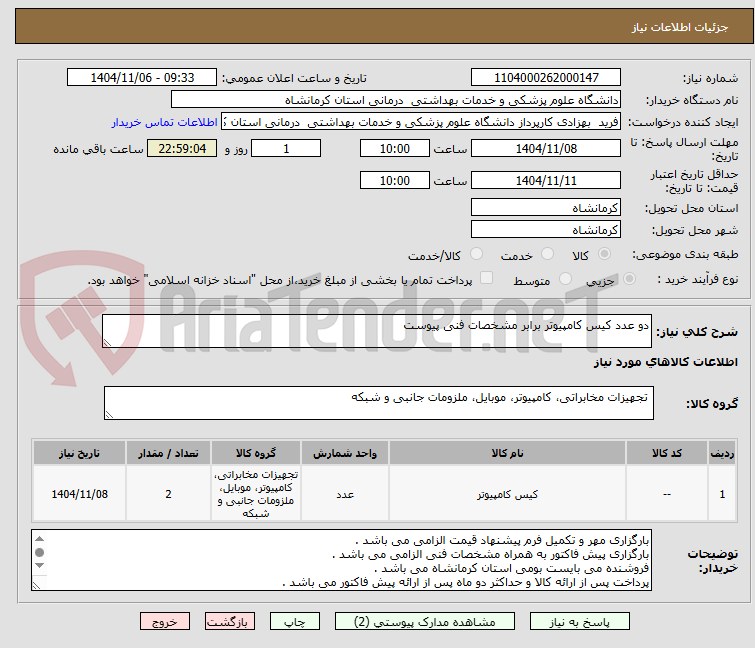The height and width of the screenshot is (648, 755).
Task: Click the کیس کامپیوتر item name cell
Action: pos(507,494)
